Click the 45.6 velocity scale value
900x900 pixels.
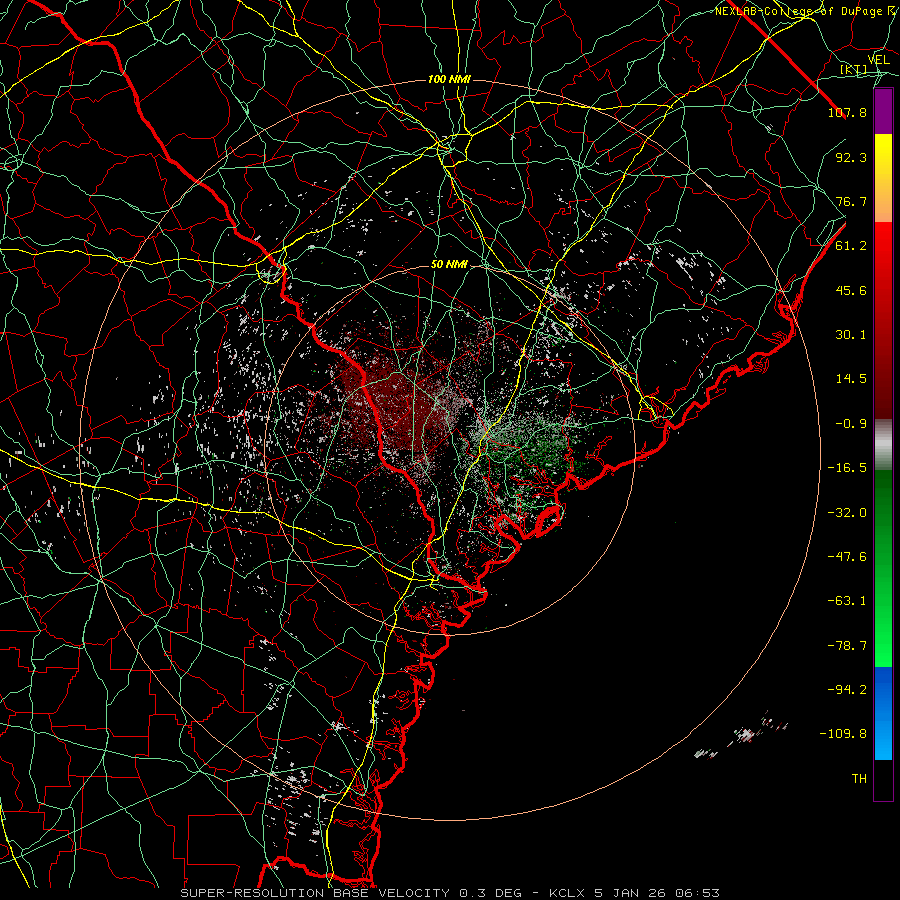(x=851, y=290)
